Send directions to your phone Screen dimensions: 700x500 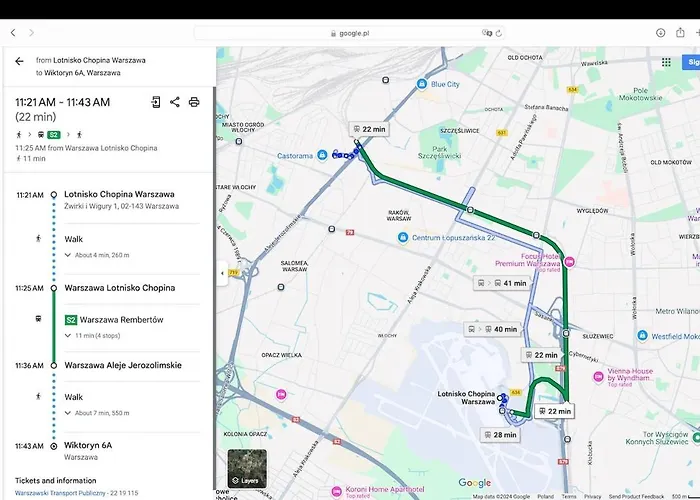pyautogui.click(x=156, y=102)
